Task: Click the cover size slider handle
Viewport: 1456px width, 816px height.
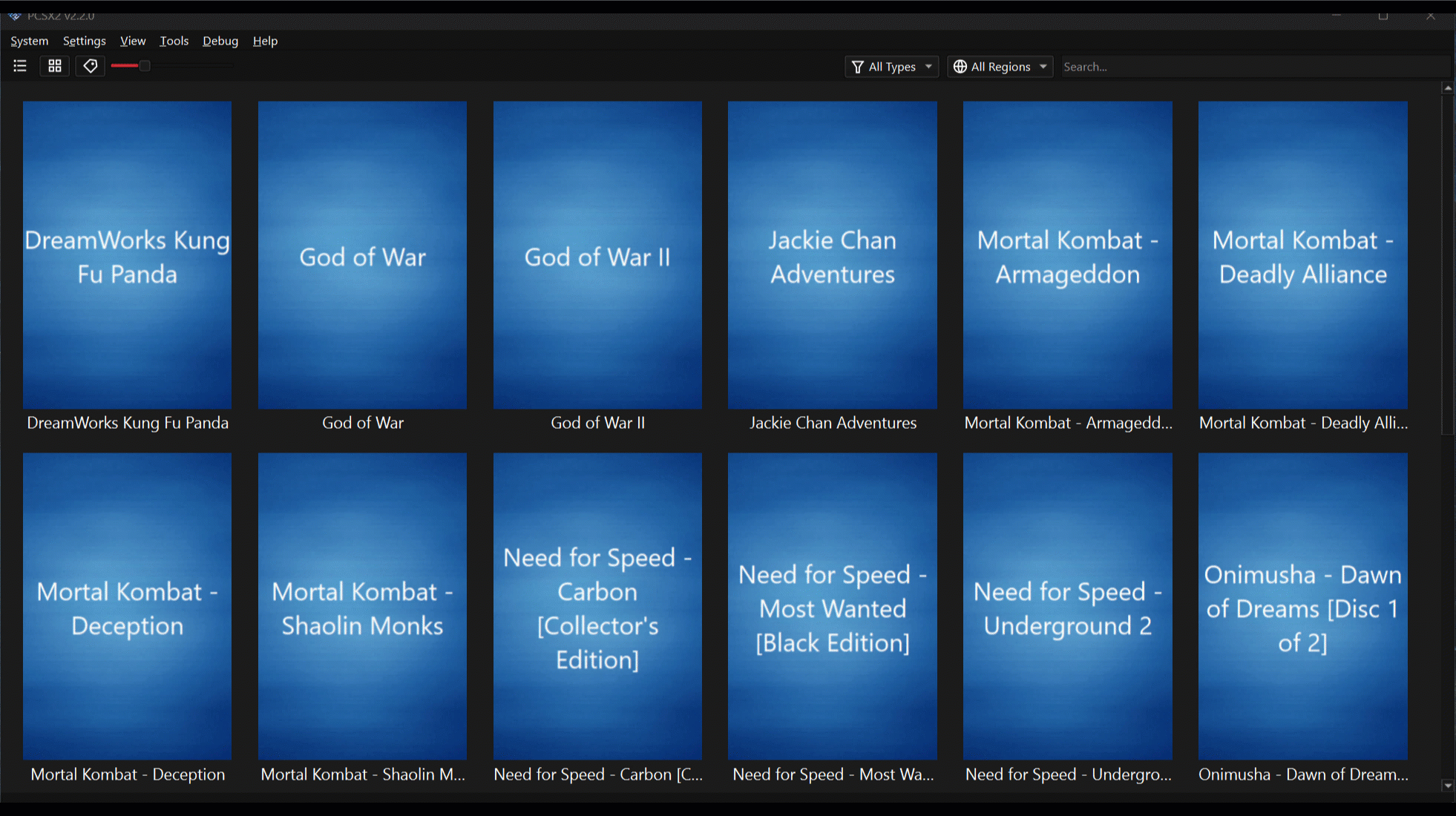Action: point(145,66)
